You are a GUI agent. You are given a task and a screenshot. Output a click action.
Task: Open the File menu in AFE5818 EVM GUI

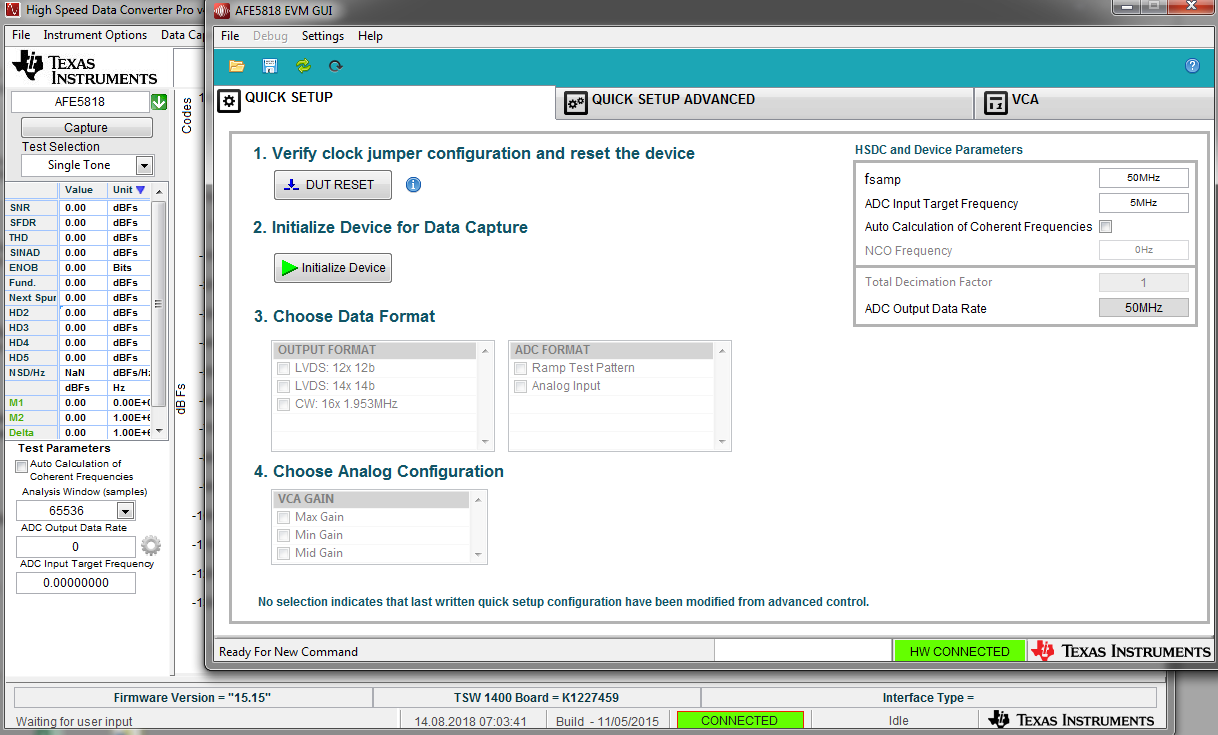coord(230,36)
